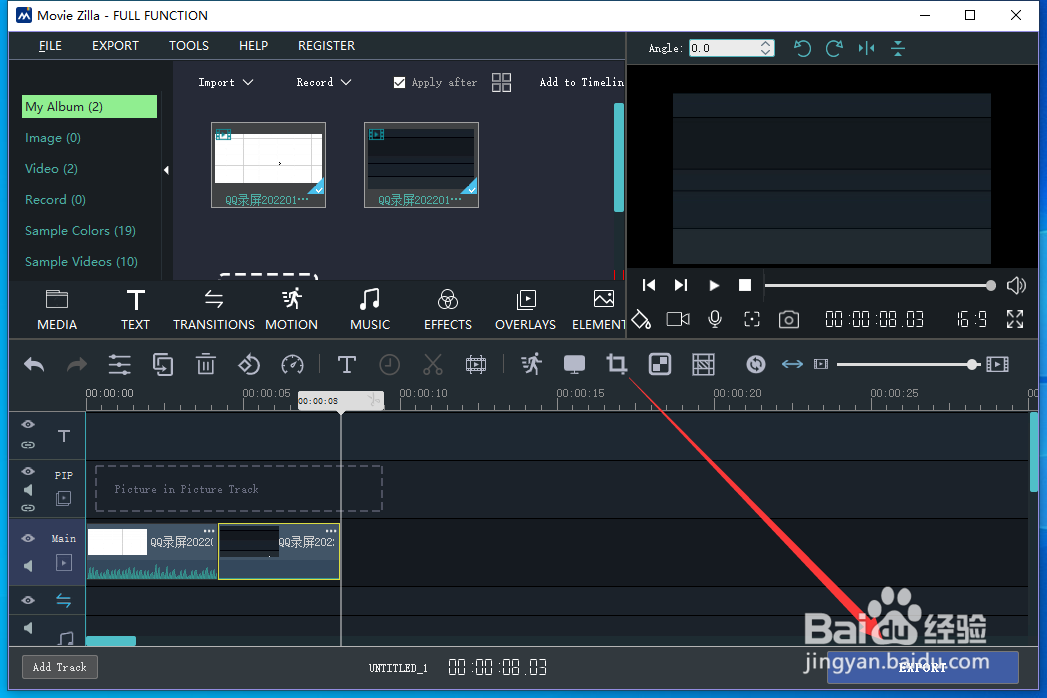Screen dimensions: 1047x698
Task: Rotate preview counterclockwise
Action: coord(802,48)
